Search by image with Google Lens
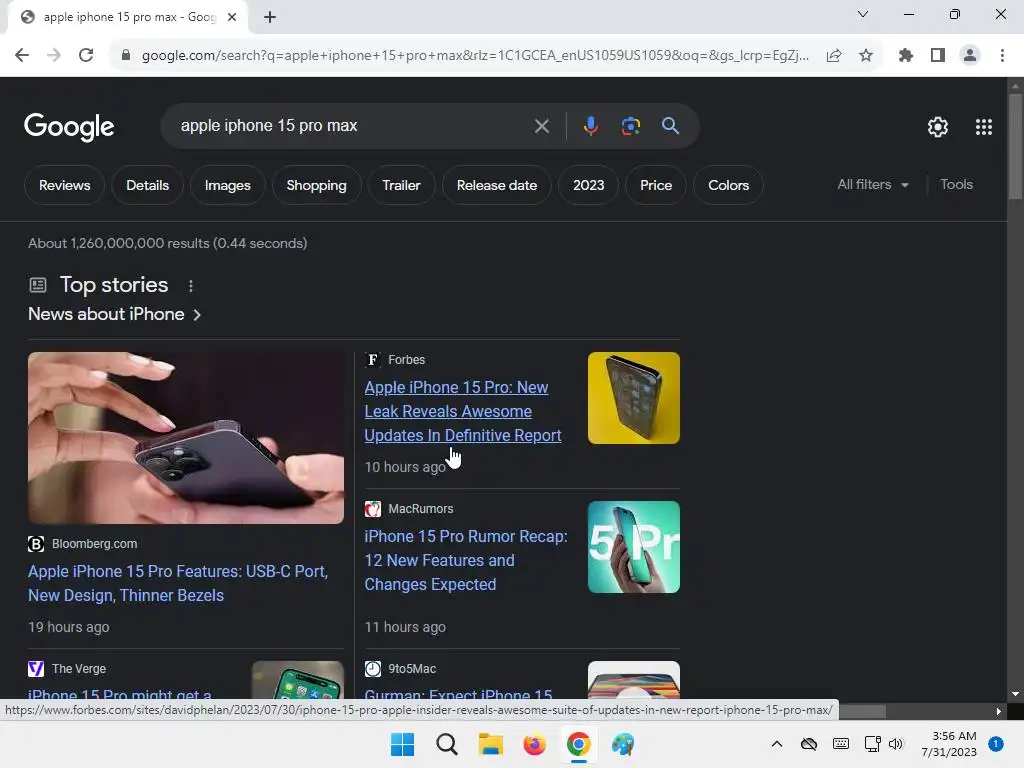 [x=630, y=126]
